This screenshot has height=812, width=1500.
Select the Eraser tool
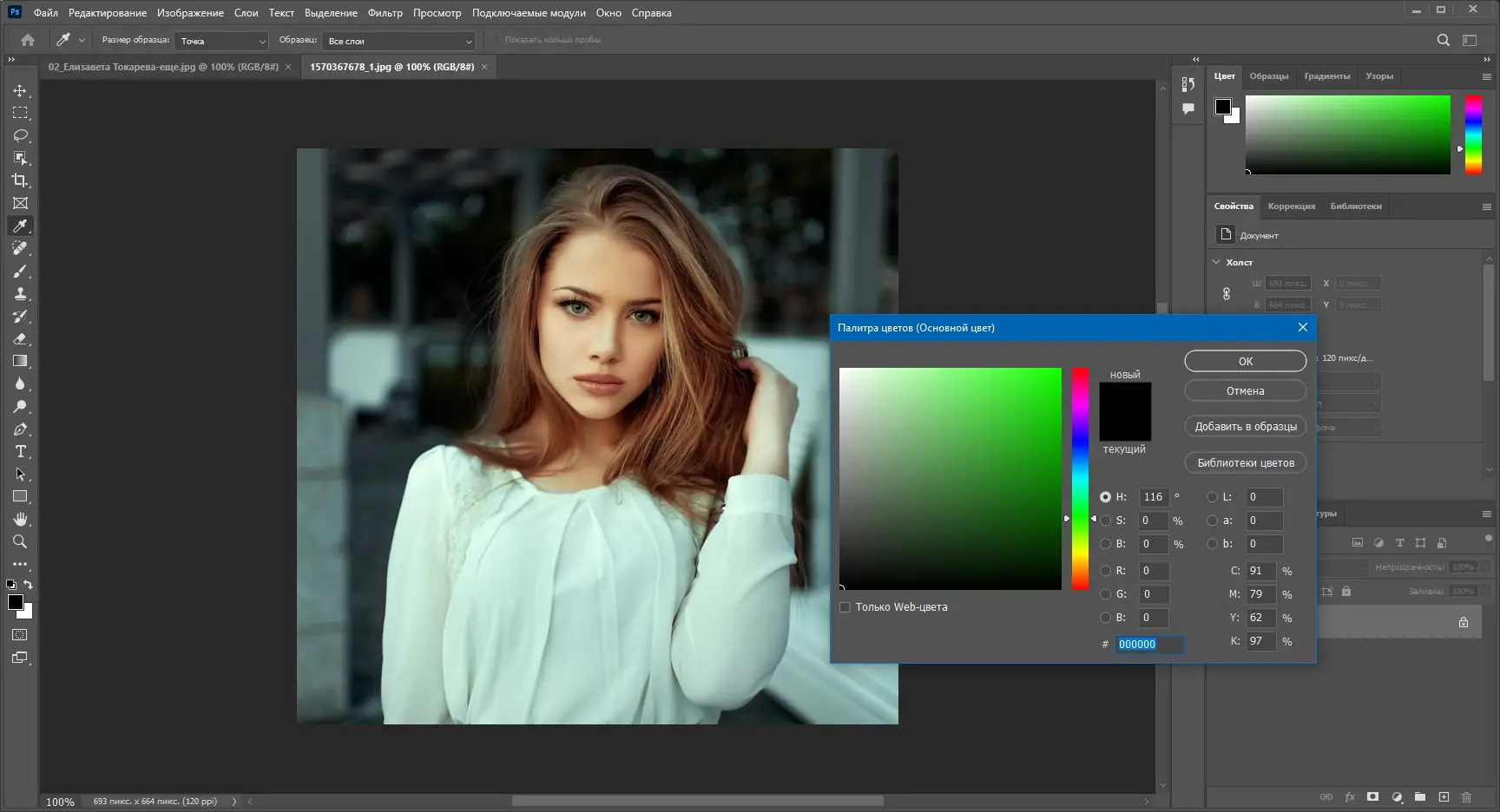[20, 339]
